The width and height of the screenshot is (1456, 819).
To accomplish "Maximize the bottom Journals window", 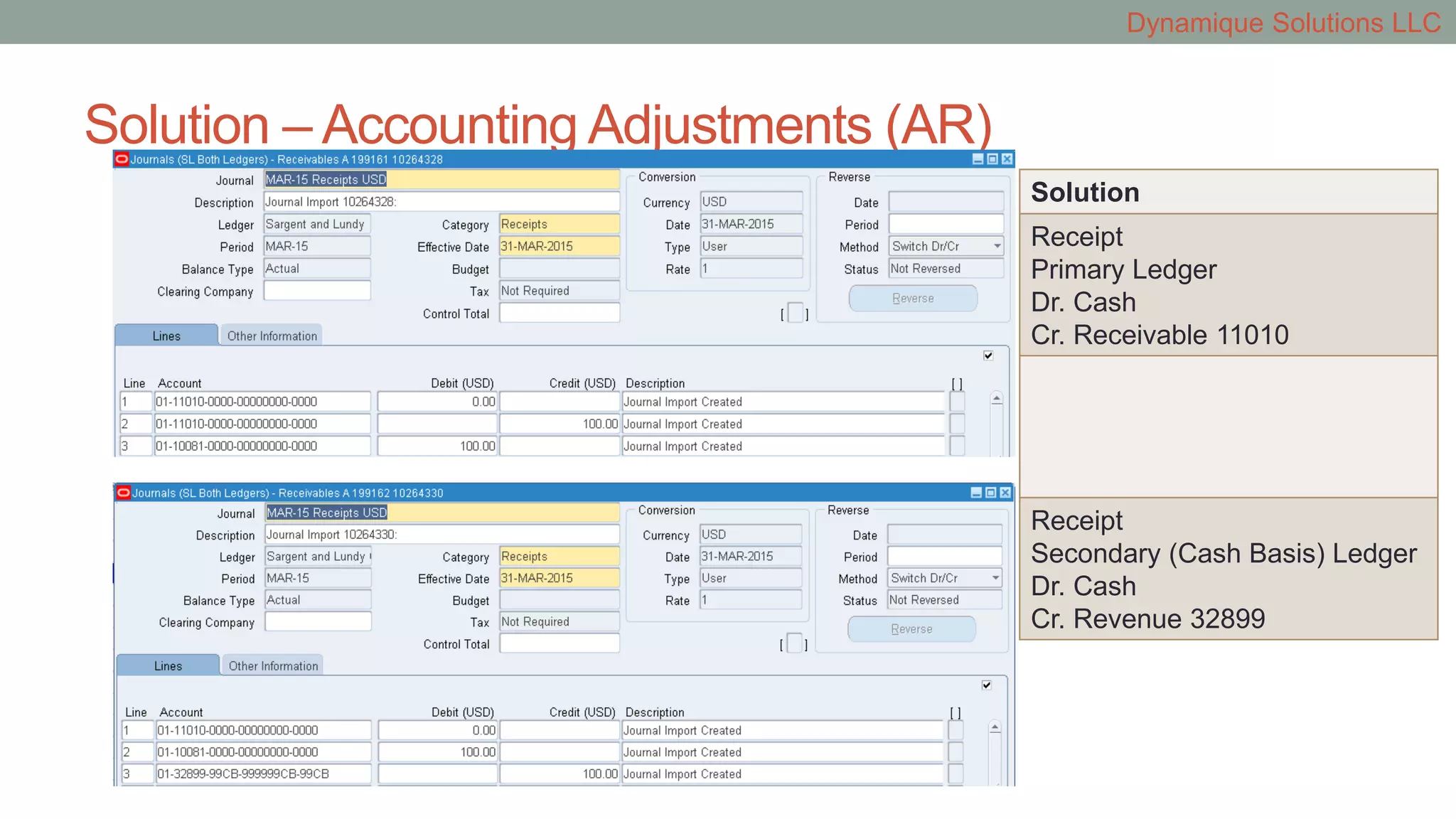I will pos(991,493).
